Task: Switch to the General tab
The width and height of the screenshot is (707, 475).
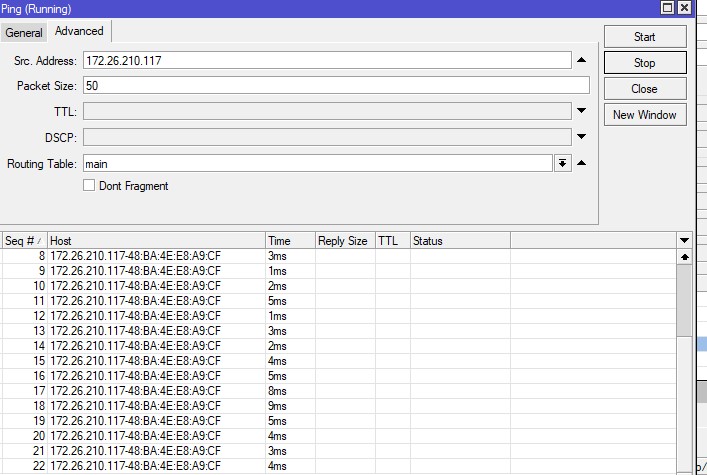Action: click(x=23, y=32)
